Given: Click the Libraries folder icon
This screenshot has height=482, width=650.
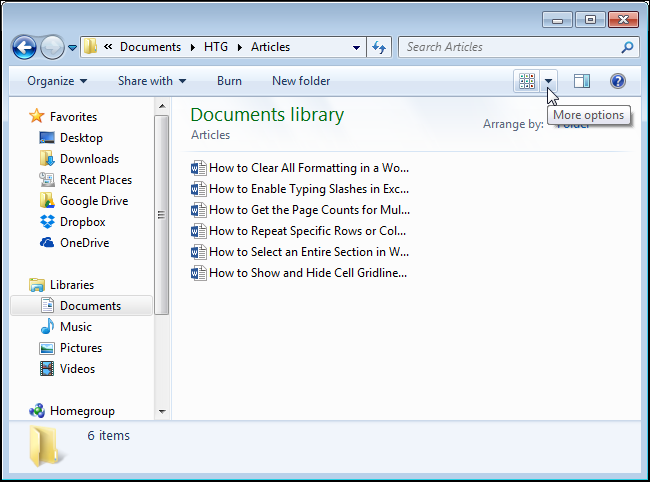Looking at the screenshot, I should 37,285.
